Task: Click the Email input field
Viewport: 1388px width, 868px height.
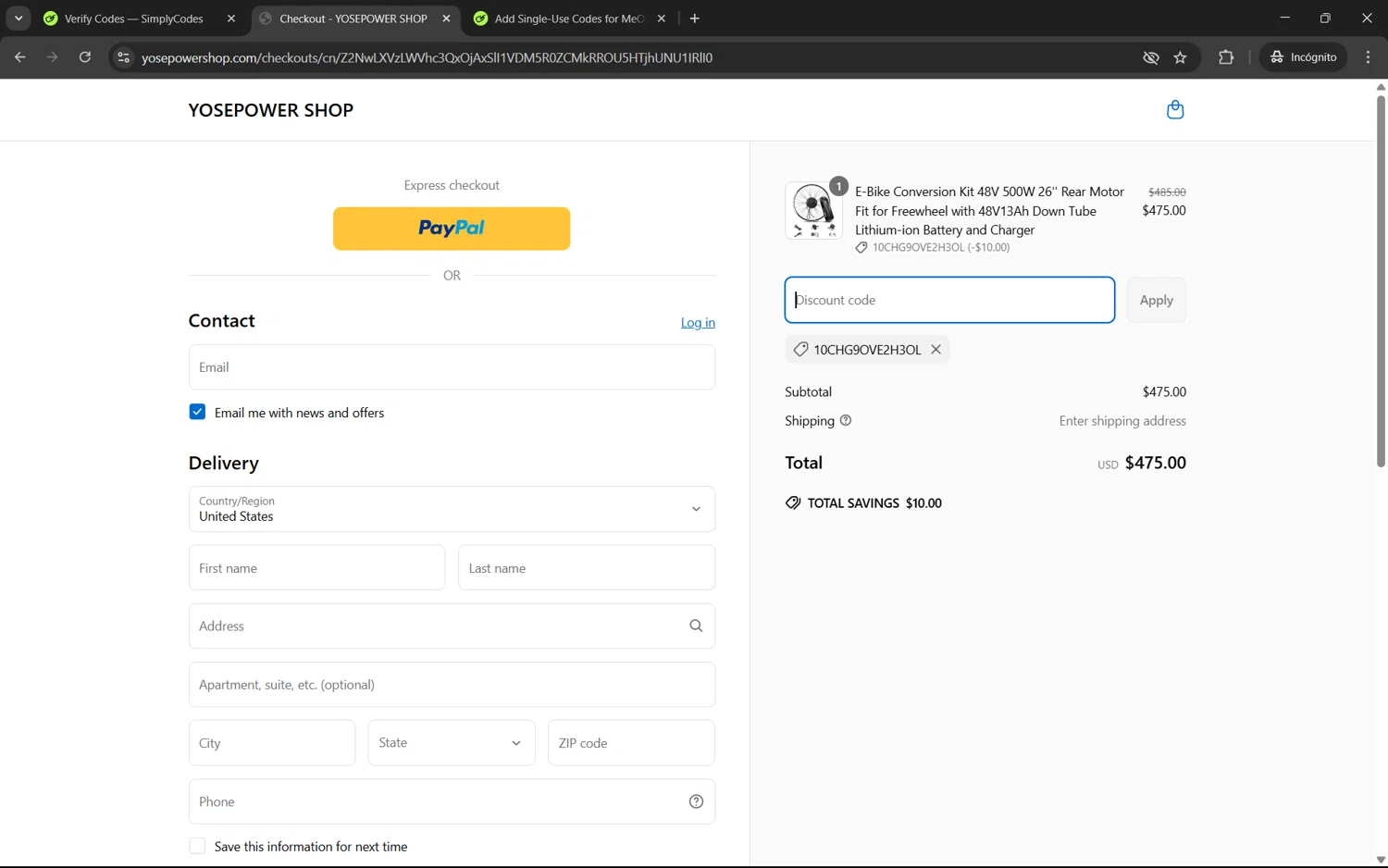Action: pyautogui.click(x=452, y=367)
